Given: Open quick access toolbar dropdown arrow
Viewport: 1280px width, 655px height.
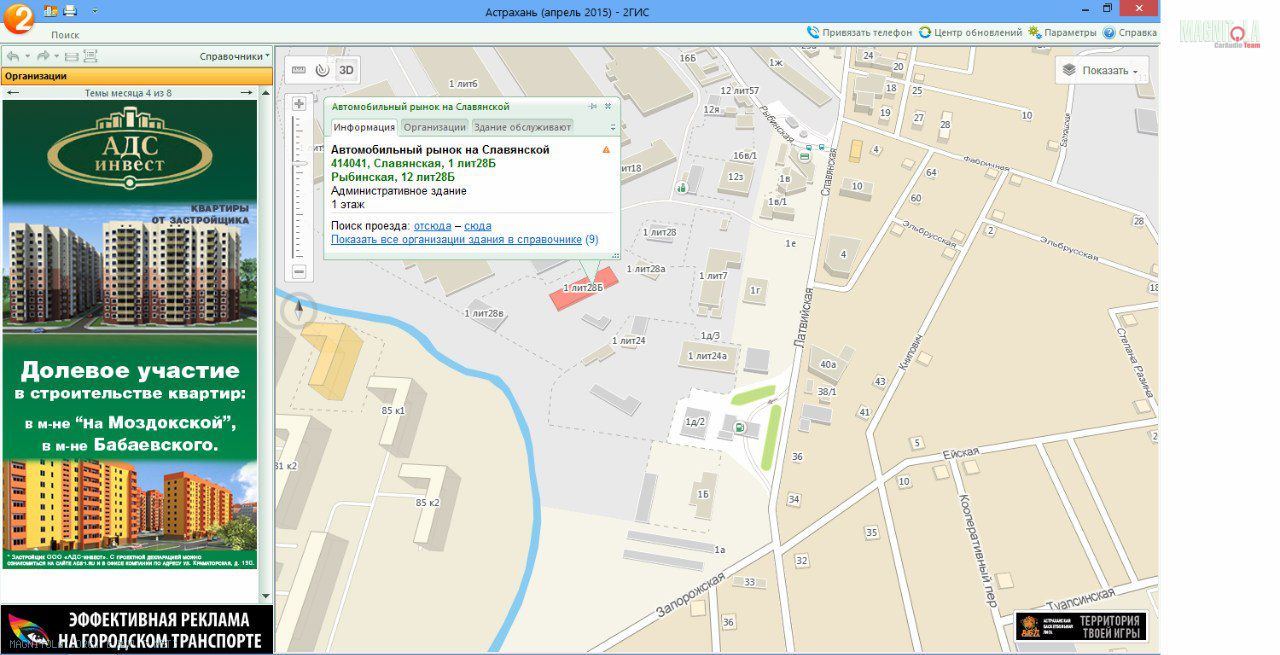Looking at the screenshot, I should tap(95, 10).
